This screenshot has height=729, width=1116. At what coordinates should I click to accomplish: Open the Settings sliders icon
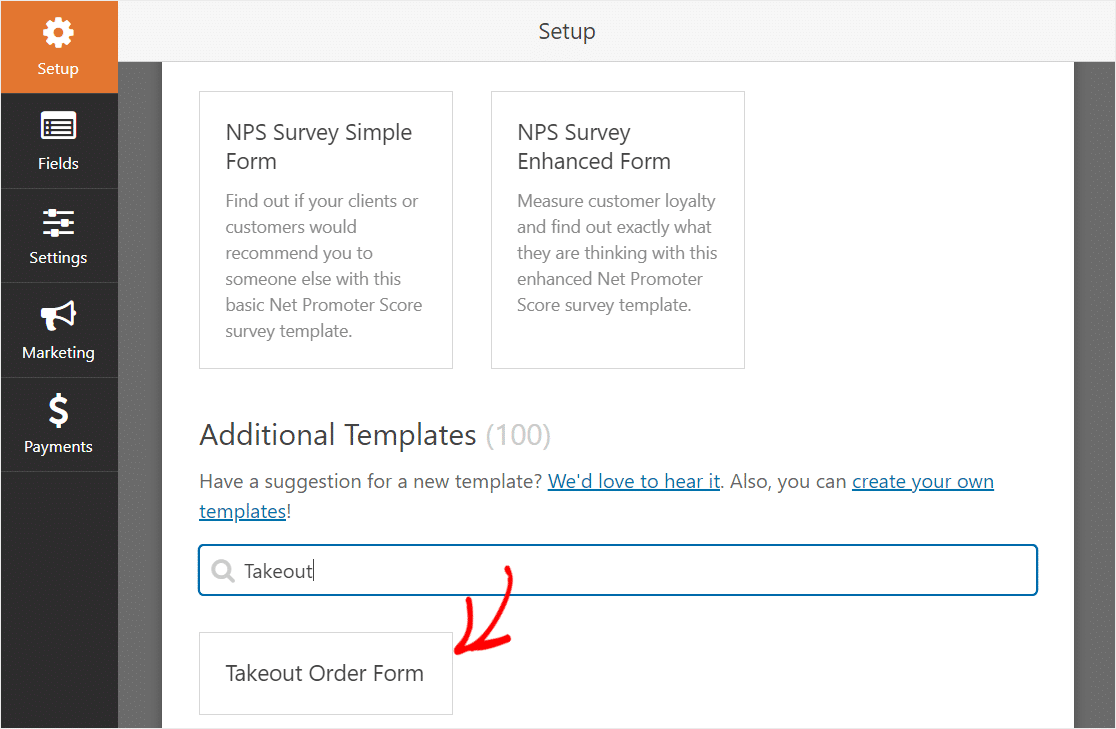[x=58, y=222]
